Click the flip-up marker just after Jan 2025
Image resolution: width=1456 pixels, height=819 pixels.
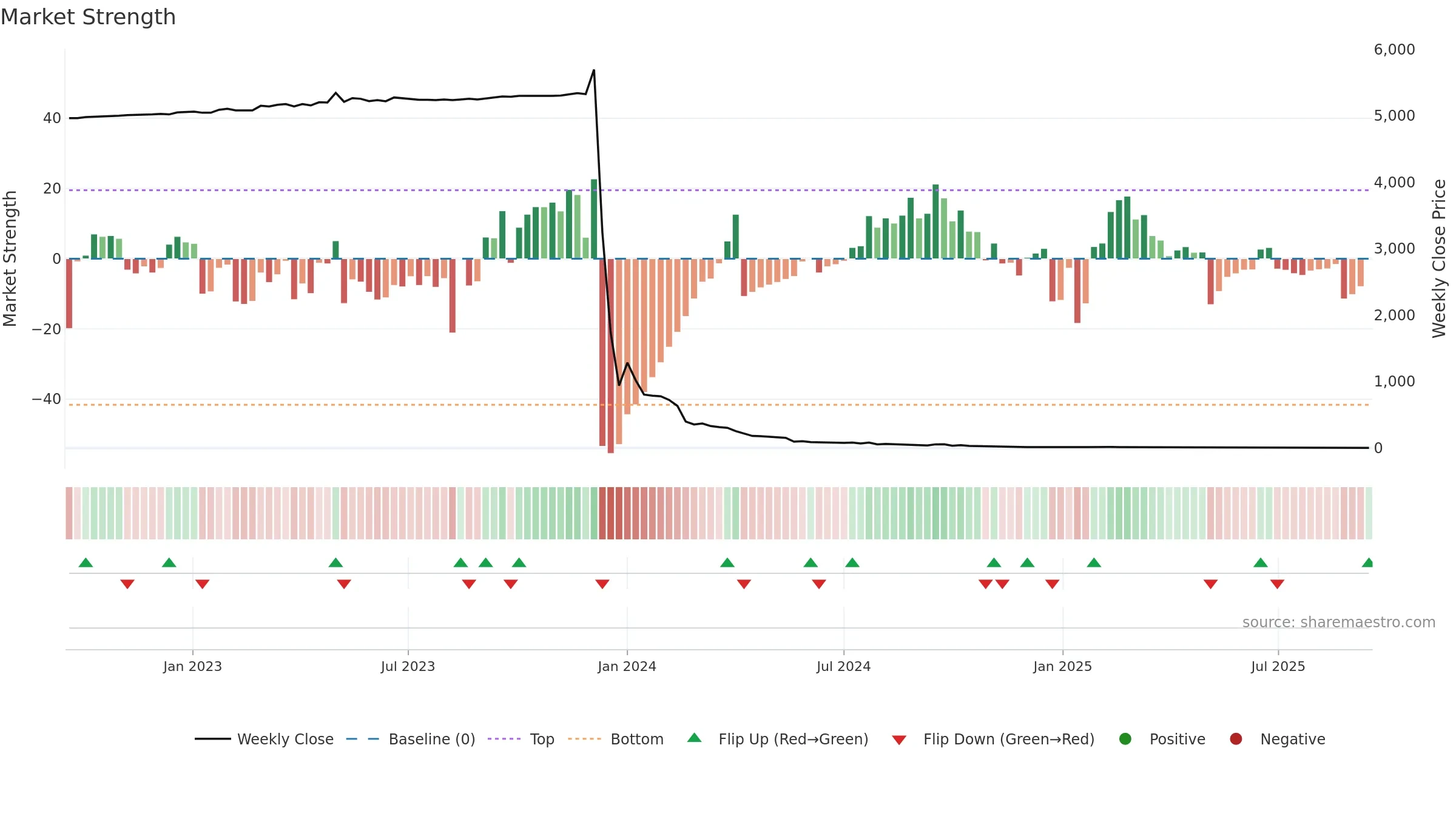[x=1094, y=562]
